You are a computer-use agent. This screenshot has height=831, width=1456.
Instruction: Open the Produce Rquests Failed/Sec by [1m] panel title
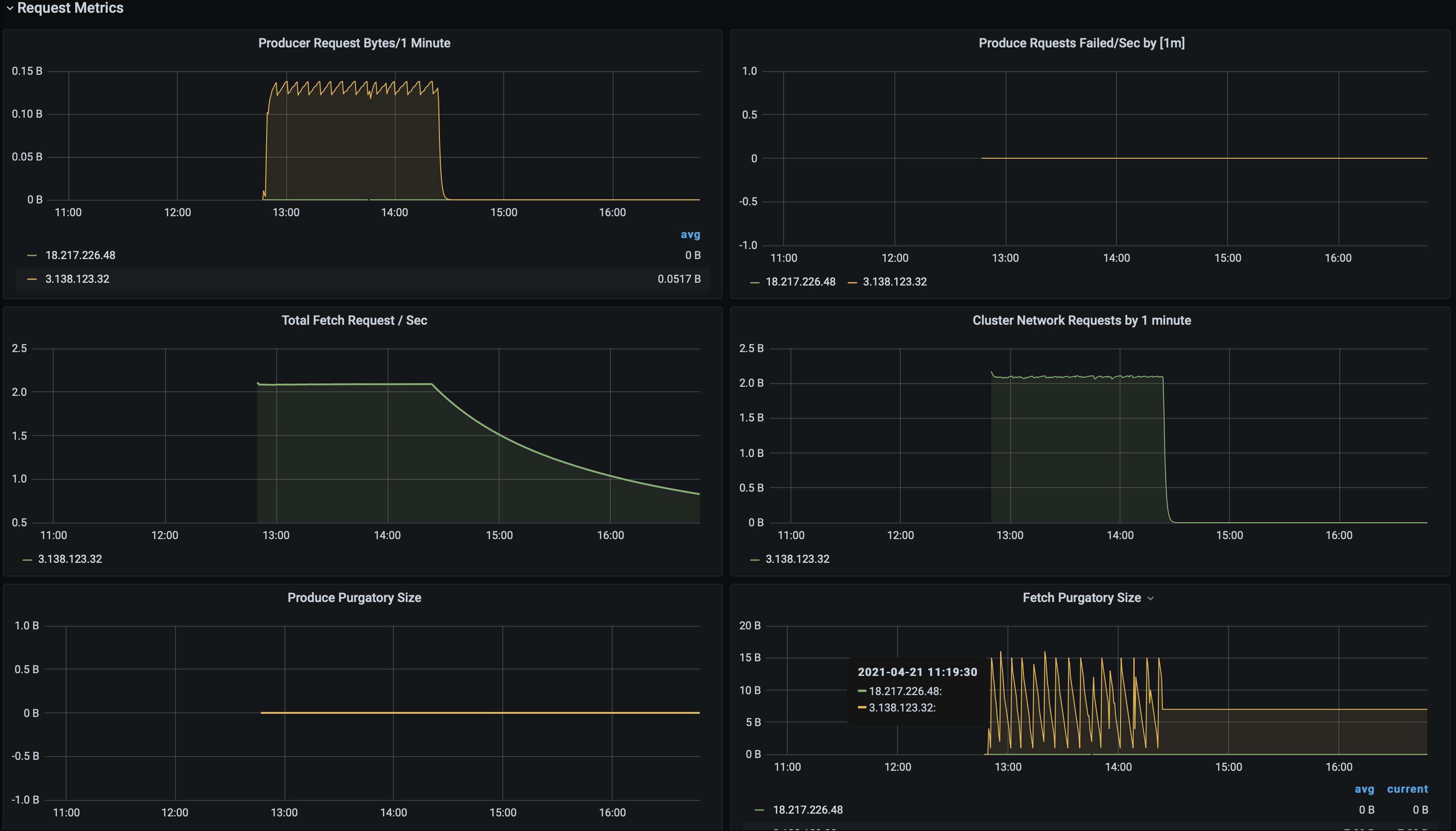click(x=1081, y=43)
